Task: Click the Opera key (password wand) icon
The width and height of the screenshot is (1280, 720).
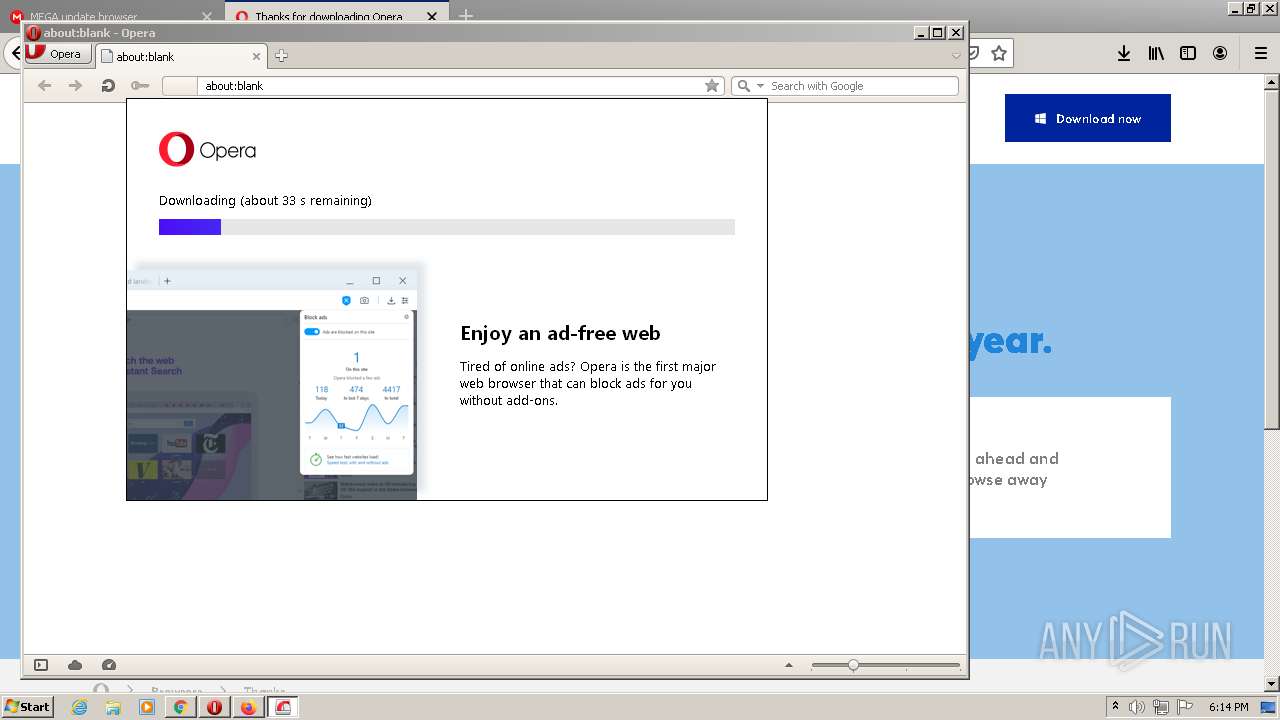Action: coord(140,86)
